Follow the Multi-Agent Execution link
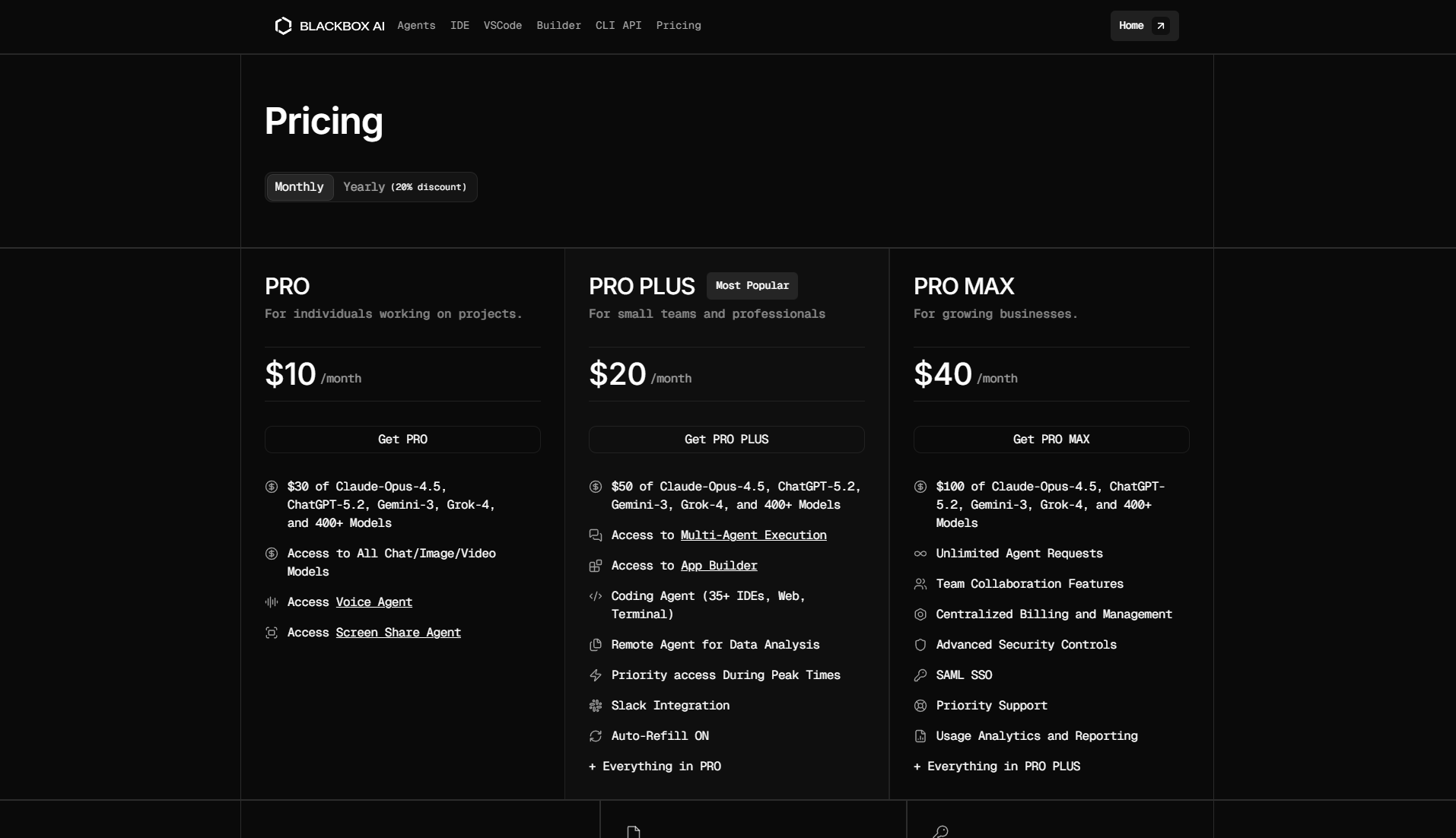Screen dimensions: 1456x838 click(x=753, y=535)
